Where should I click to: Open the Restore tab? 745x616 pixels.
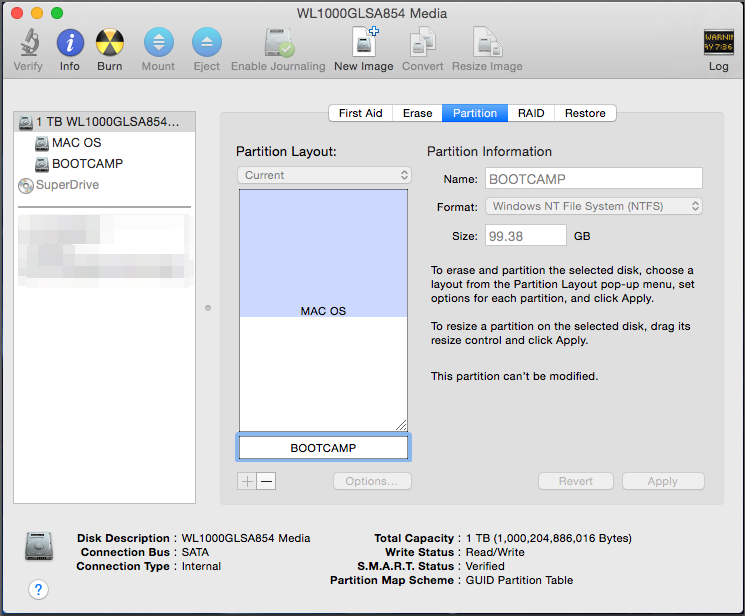click(x=585, y=113)
